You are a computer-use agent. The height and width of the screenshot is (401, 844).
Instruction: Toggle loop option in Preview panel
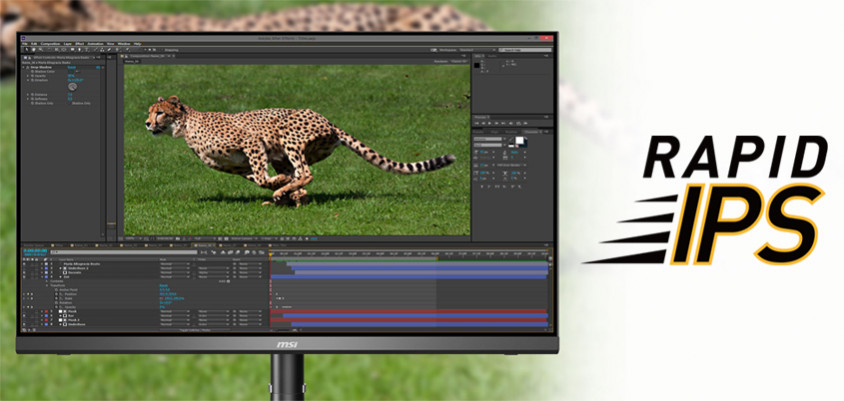[x=518, y=123]
